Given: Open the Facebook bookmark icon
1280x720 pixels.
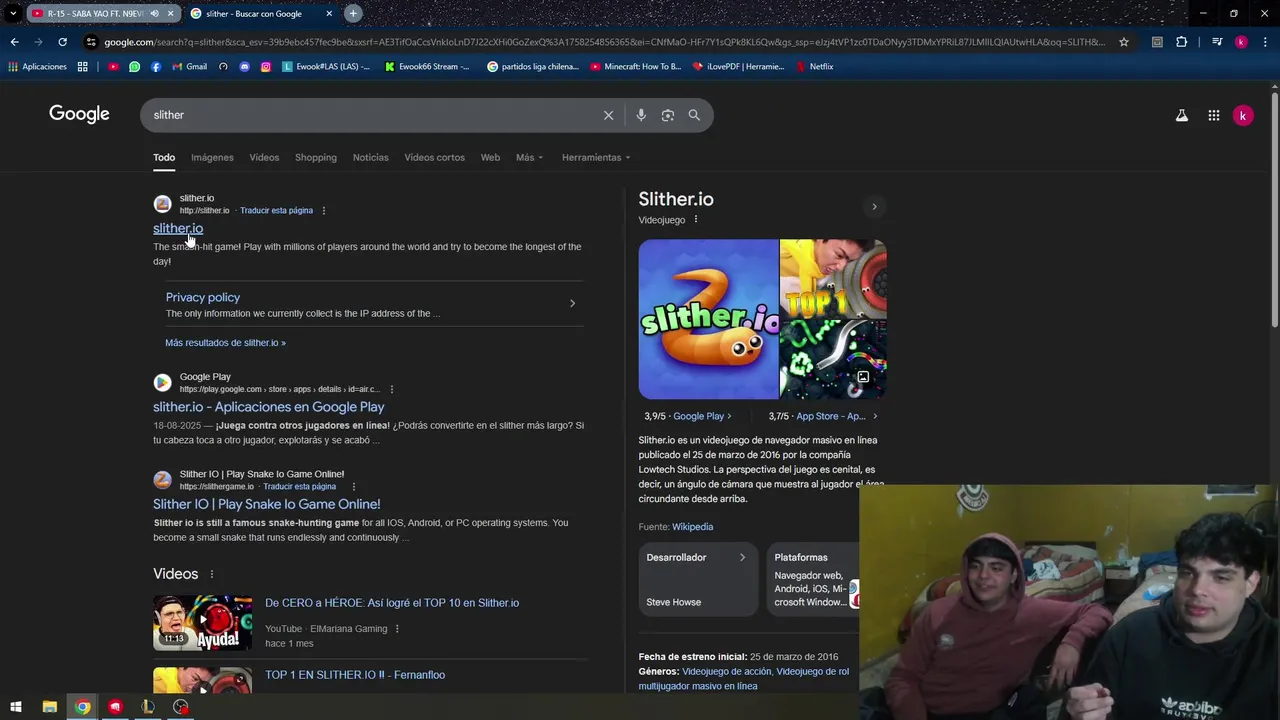Looking at the screenshot, I should click(156, 67).
